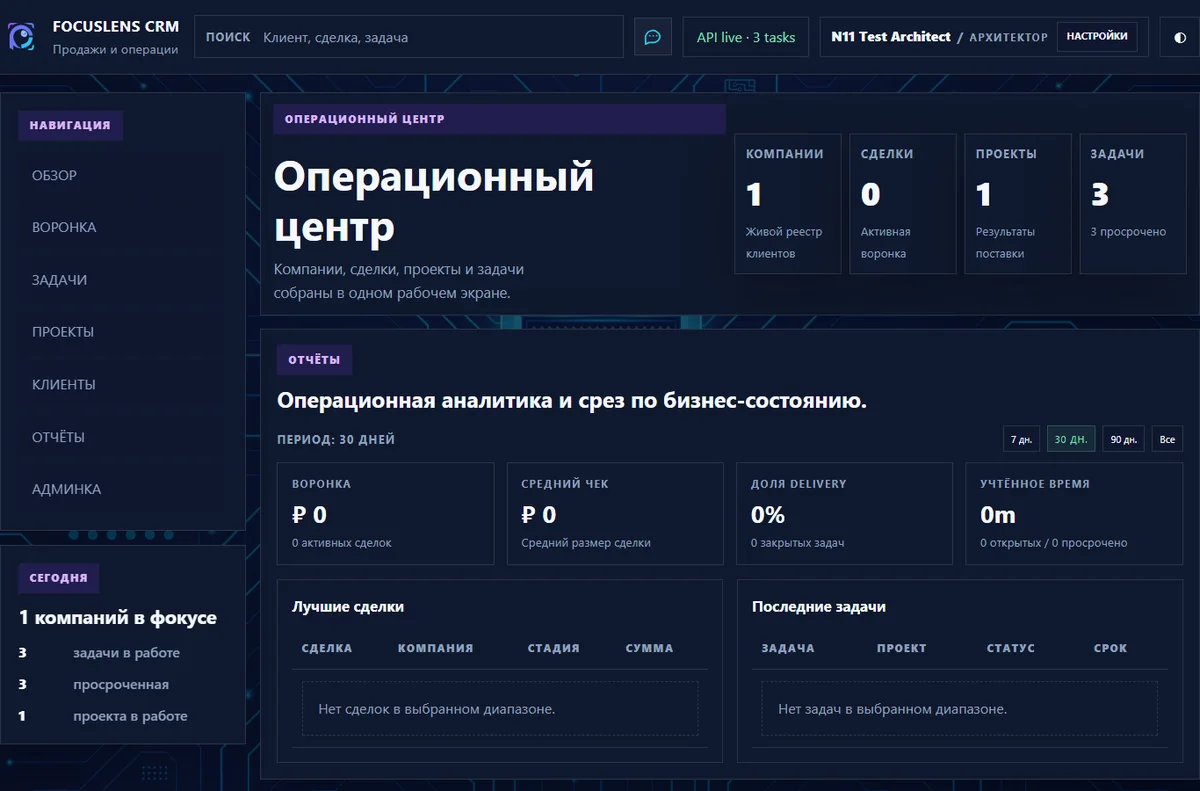1200x791 pixels.
Task: Click the СРЕДНИЙ ЧЕК metric card
Action: click(615, 514)
